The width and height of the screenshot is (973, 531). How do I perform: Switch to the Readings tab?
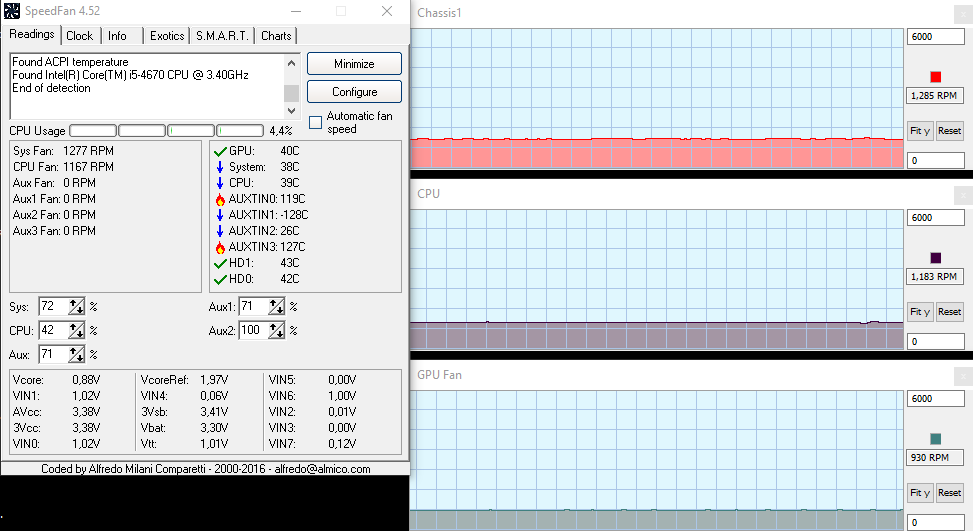(x=32, y=34)
